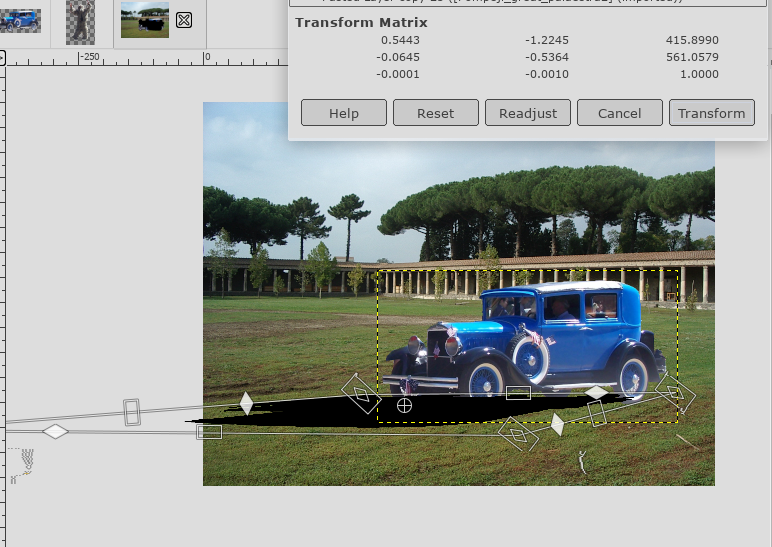
Task: Click matrix value 415.8990
Action: pyautogui.click(x=692, y=40)
